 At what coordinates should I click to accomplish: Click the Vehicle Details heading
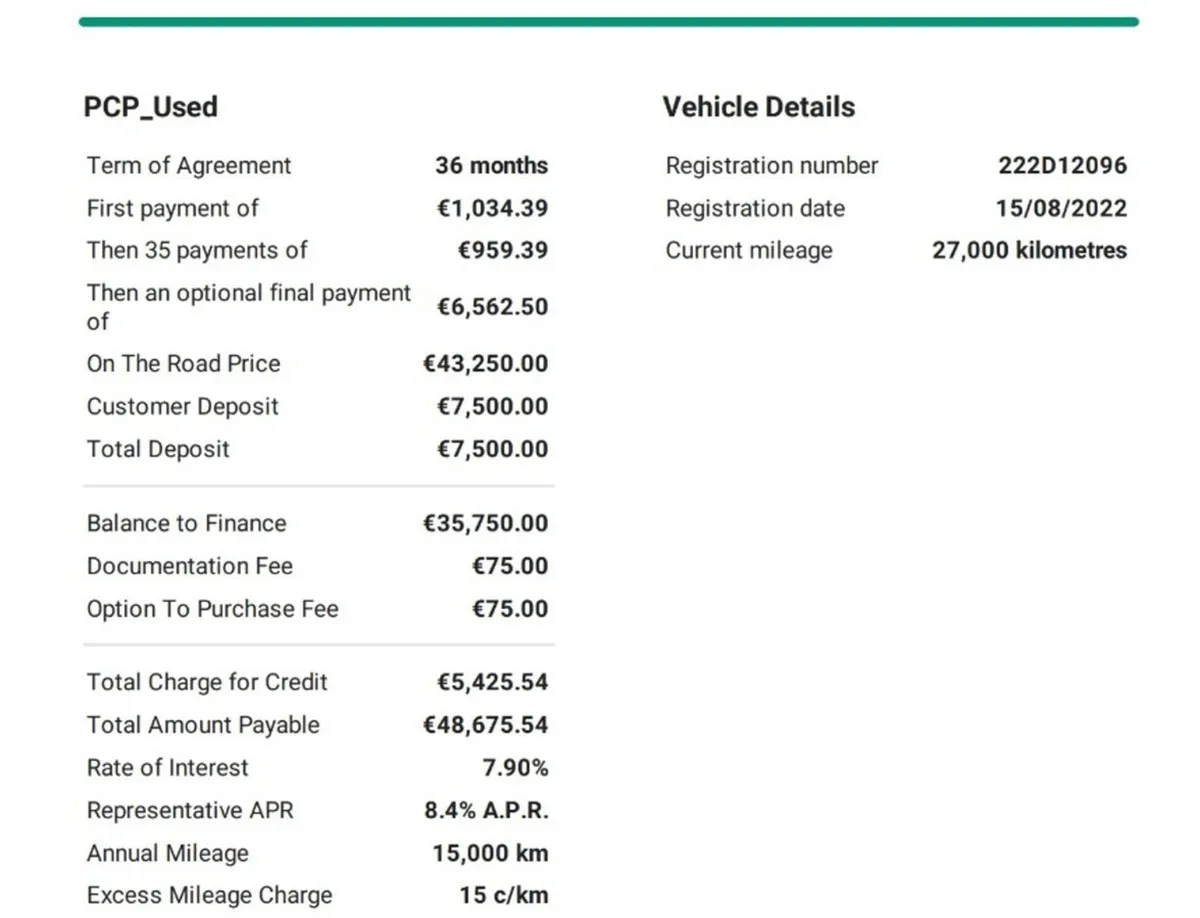click(x=758, y=107)
